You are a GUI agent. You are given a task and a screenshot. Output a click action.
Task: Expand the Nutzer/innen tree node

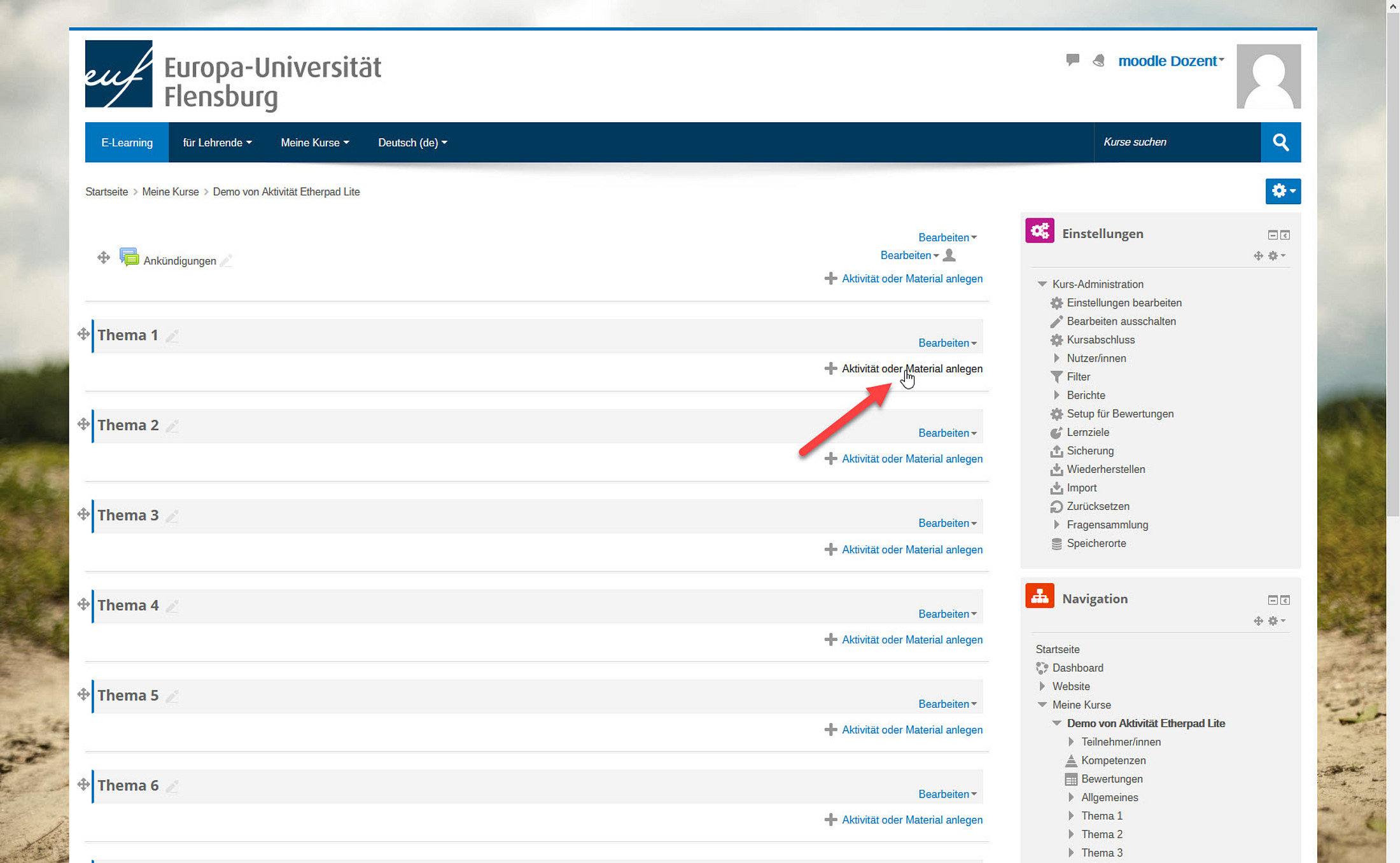click(1056, 358)
